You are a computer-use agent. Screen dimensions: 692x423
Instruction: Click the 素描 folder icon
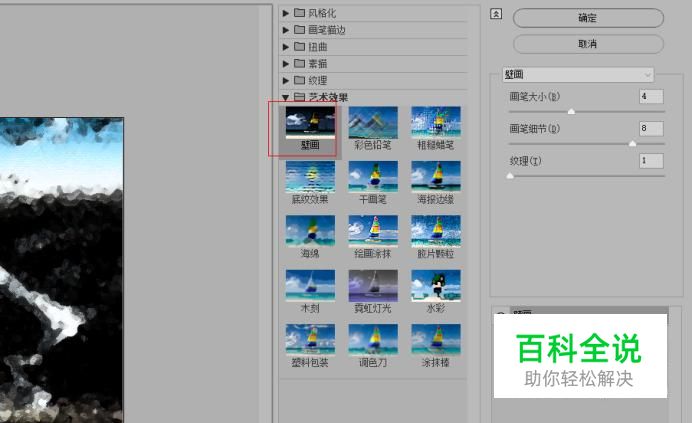click(300, 63)
